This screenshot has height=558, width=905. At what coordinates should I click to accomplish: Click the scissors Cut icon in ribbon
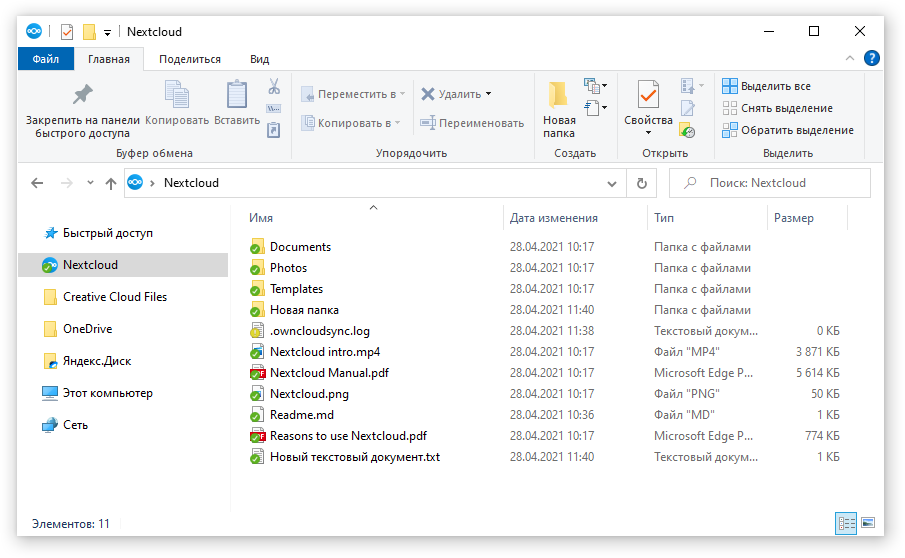click(x=274, y=87)
